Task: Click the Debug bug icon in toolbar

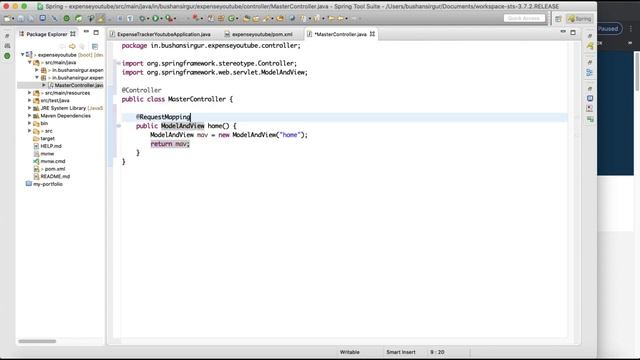Action: pos(142,18)
